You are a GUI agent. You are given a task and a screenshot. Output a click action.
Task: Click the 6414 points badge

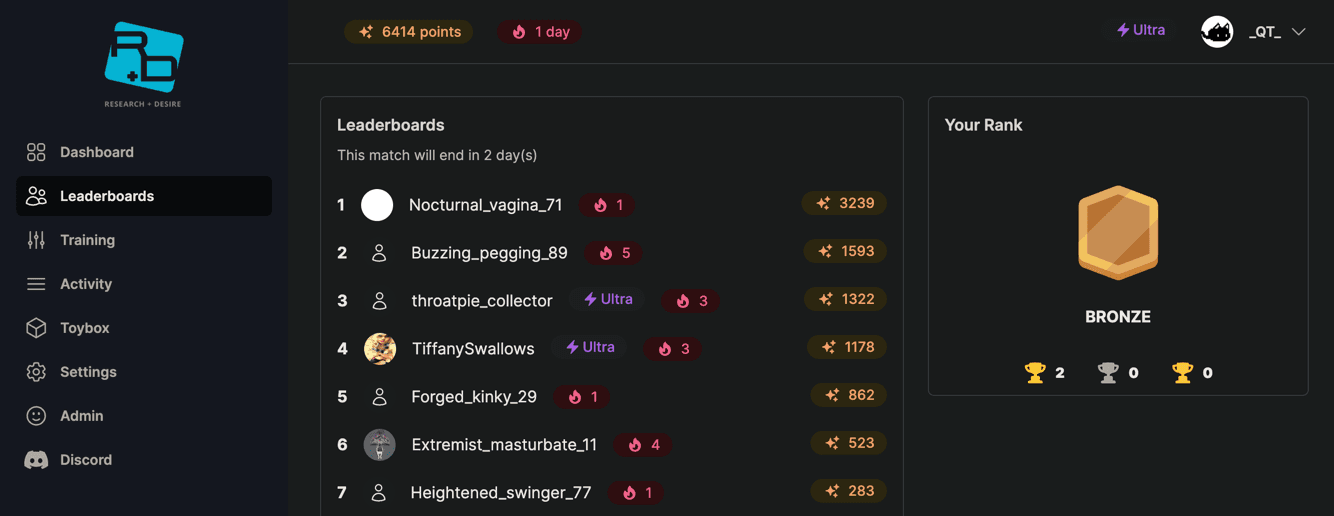409,32
